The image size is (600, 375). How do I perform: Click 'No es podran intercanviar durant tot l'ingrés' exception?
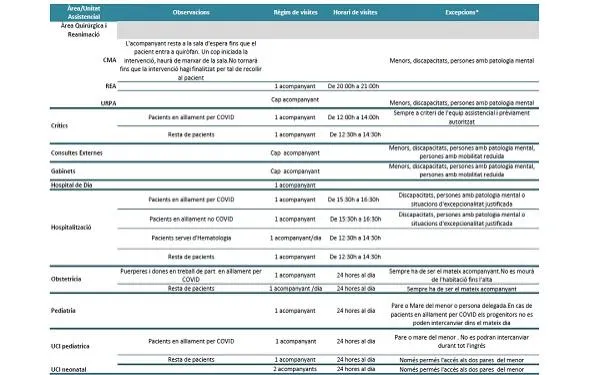[462, 341]
